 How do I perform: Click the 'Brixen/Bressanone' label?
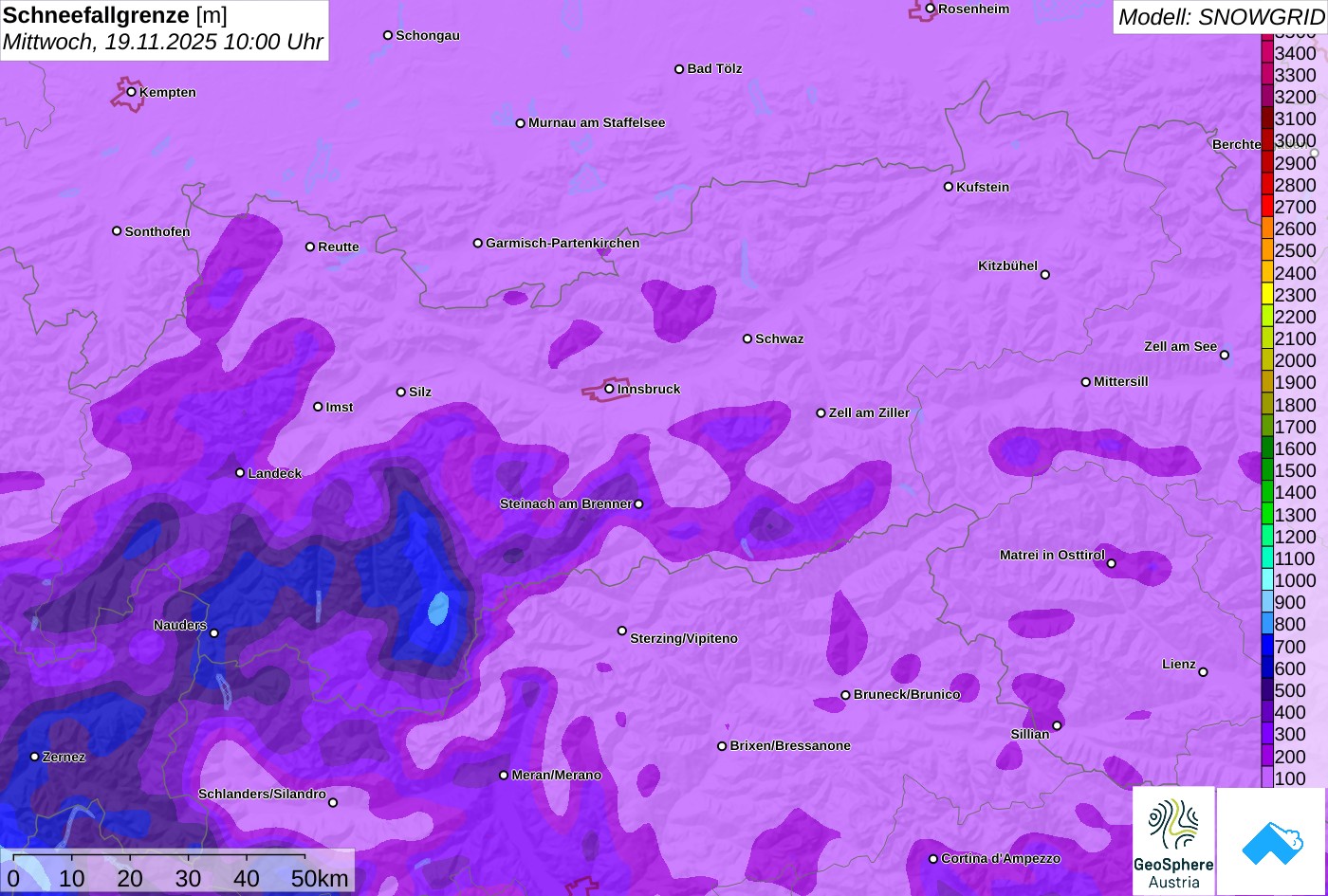[x=790, y=745]
